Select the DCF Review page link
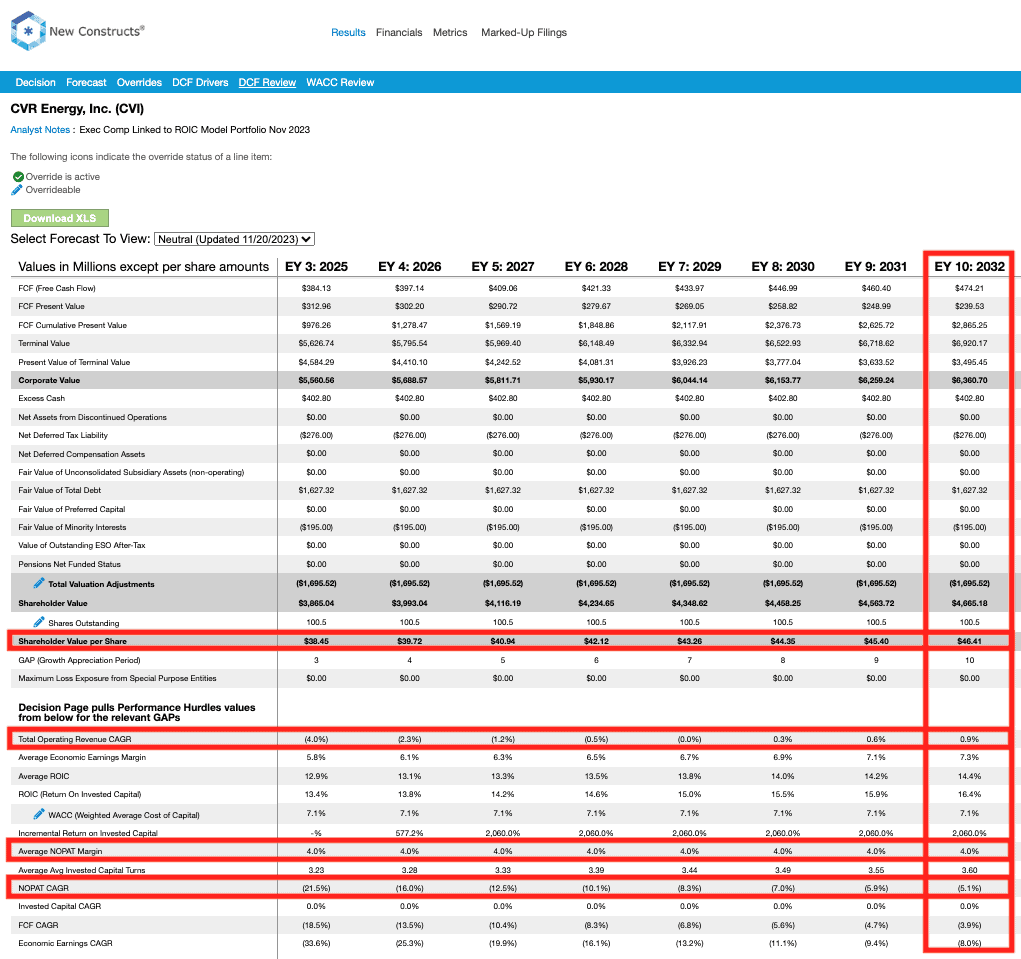1021x959 pixels. (x=267, y=83)
